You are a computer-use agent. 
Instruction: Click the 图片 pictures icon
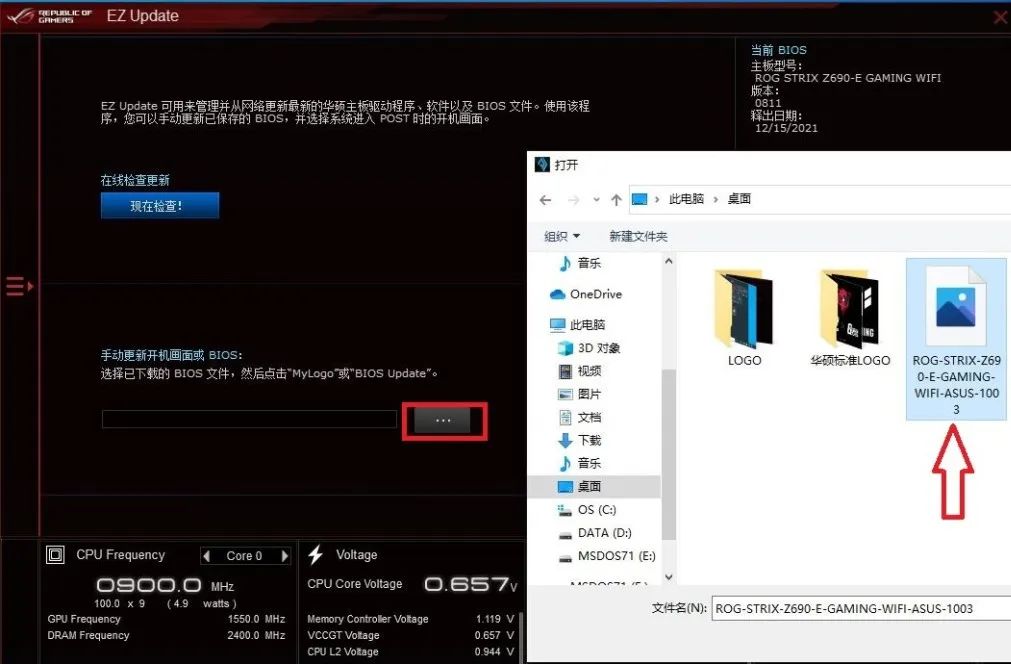[x=565, y=394]
